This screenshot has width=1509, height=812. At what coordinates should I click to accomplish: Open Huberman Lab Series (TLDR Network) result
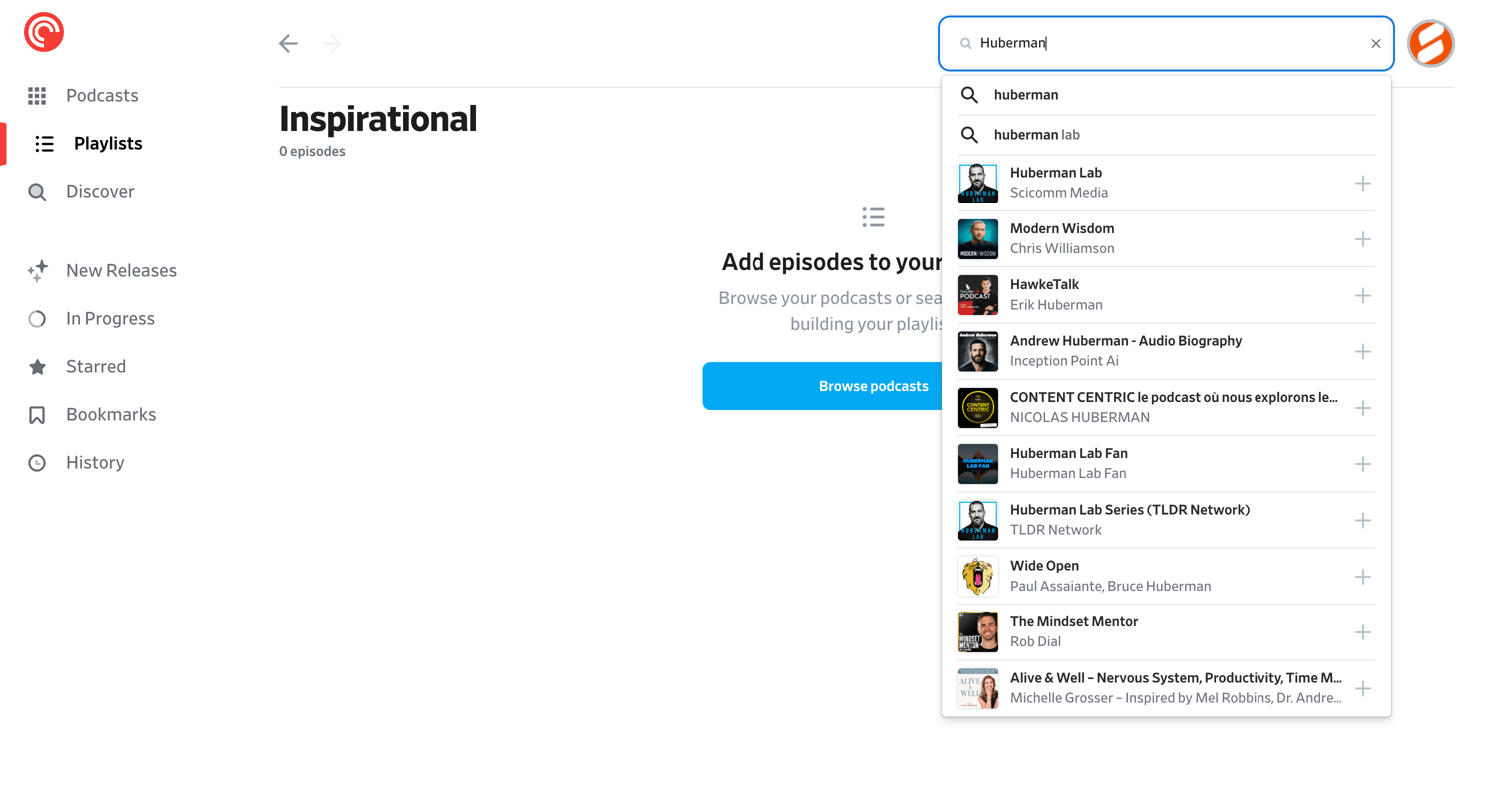[1166, 521]
